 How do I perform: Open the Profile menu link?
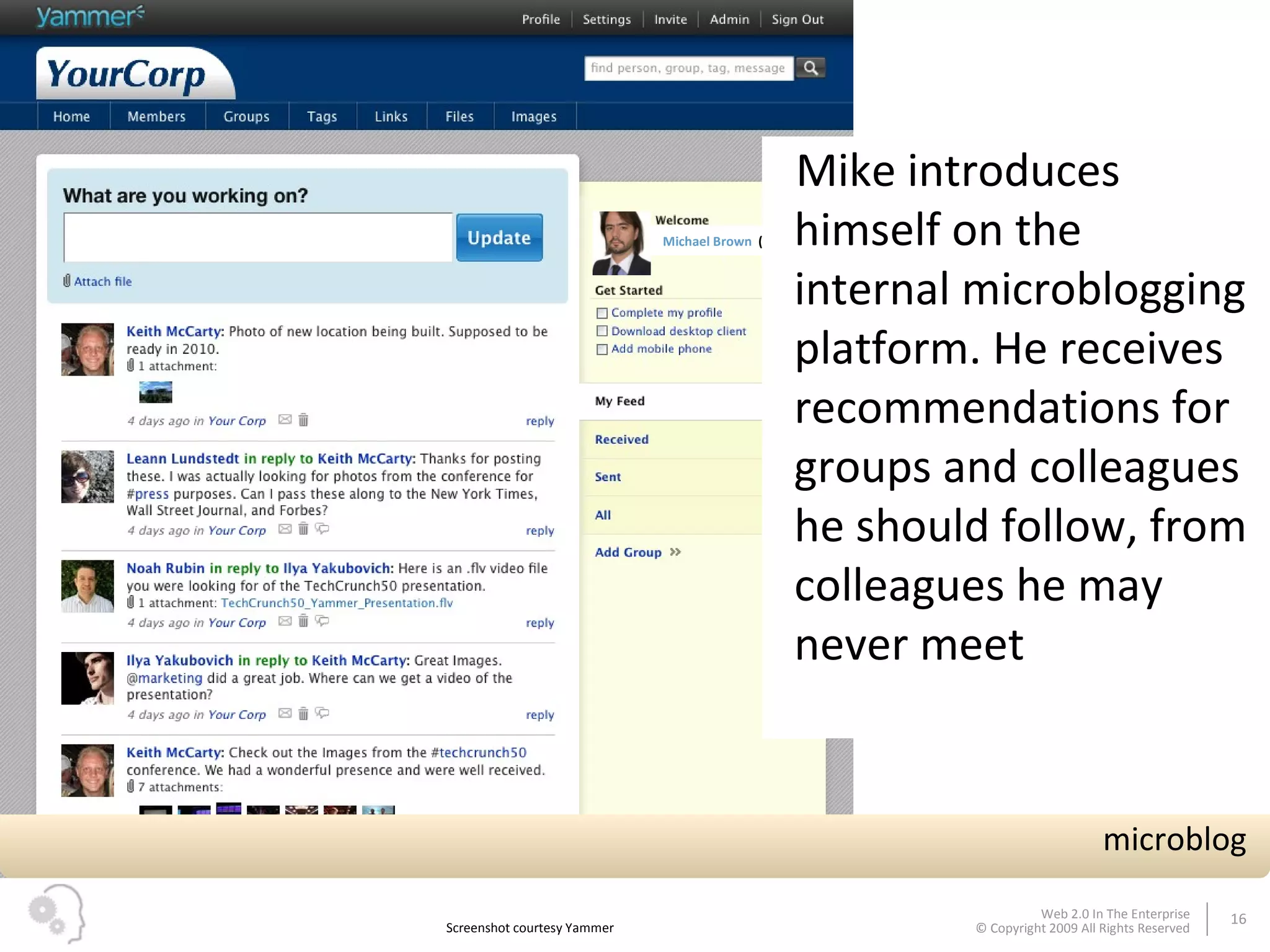(x=541, y=19)
